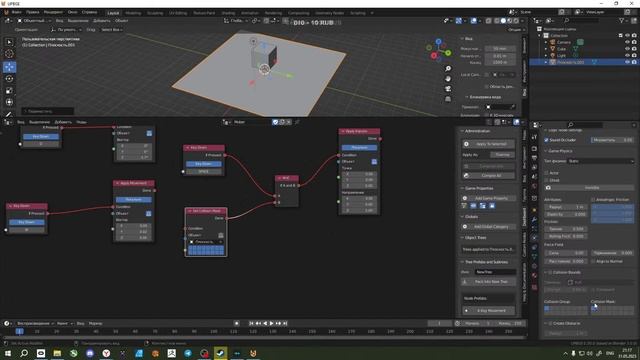The height and width of the screenshot is (360, 640).
Task: Play animation in timeline
Action: (x=272, y=323)
